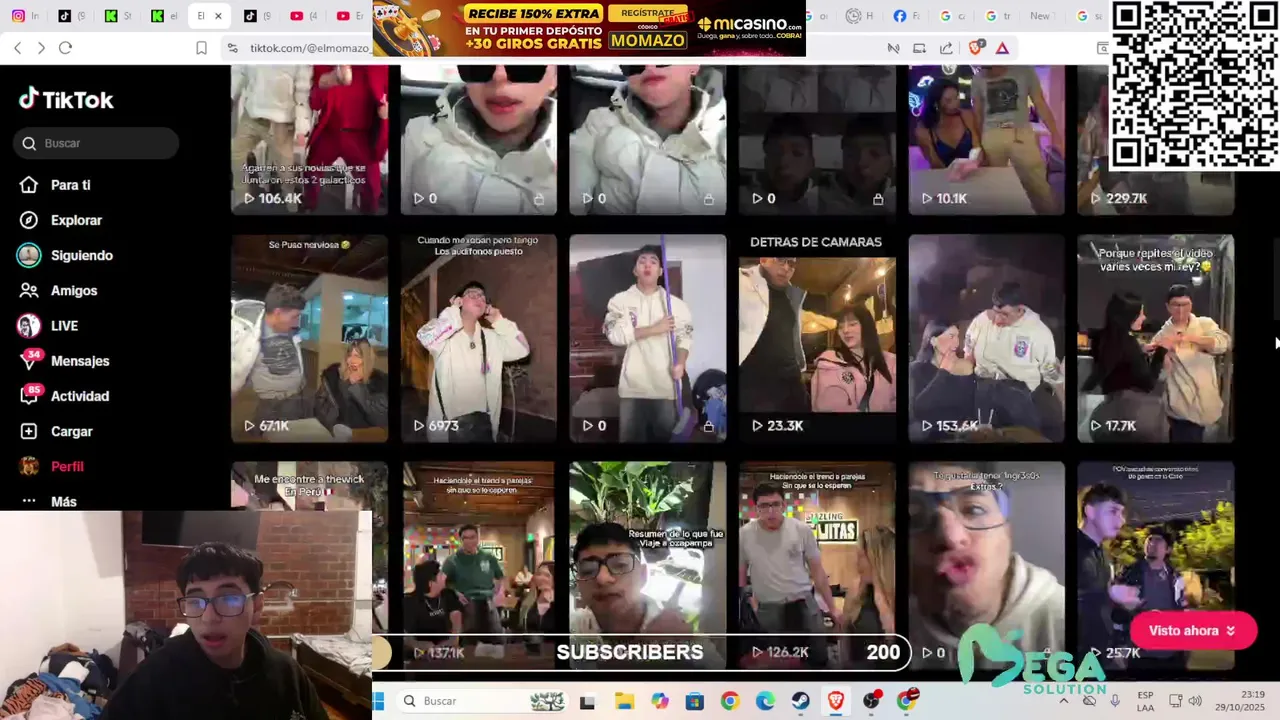Open Actividad notifications with the 85 badge
1280x720 pixels.
click(x=67, y=396)
